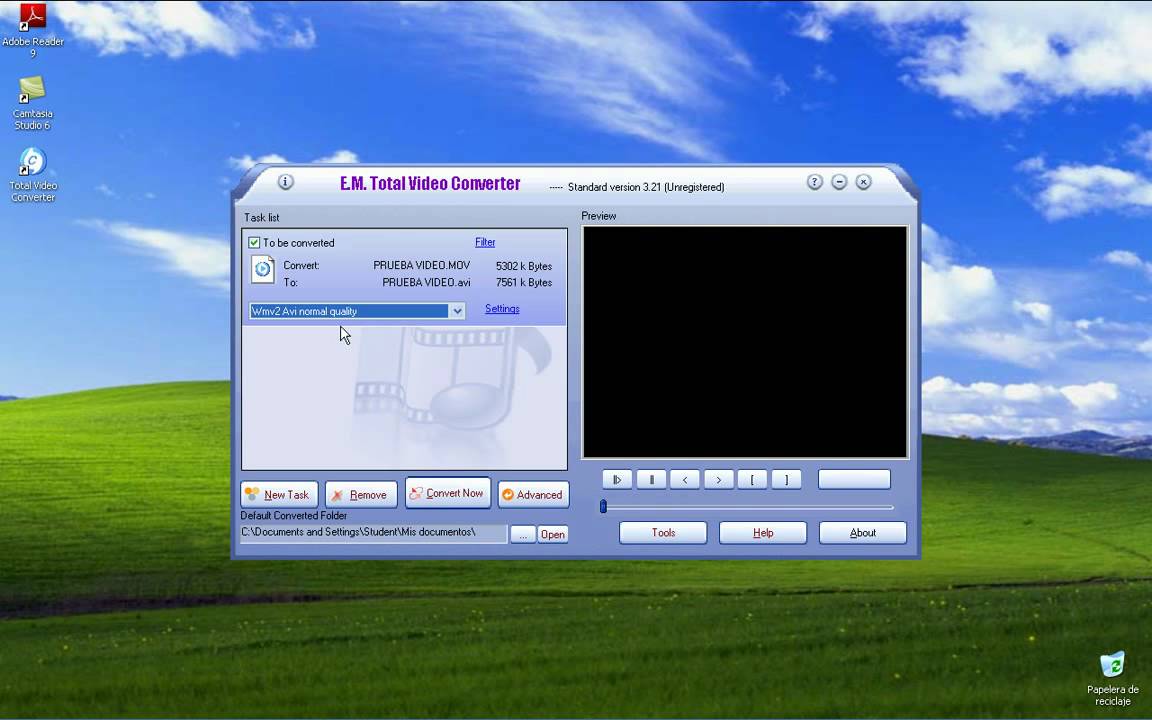Step forward with the > preview button
The image size is (1152, 720).
[x=719, y=480]
